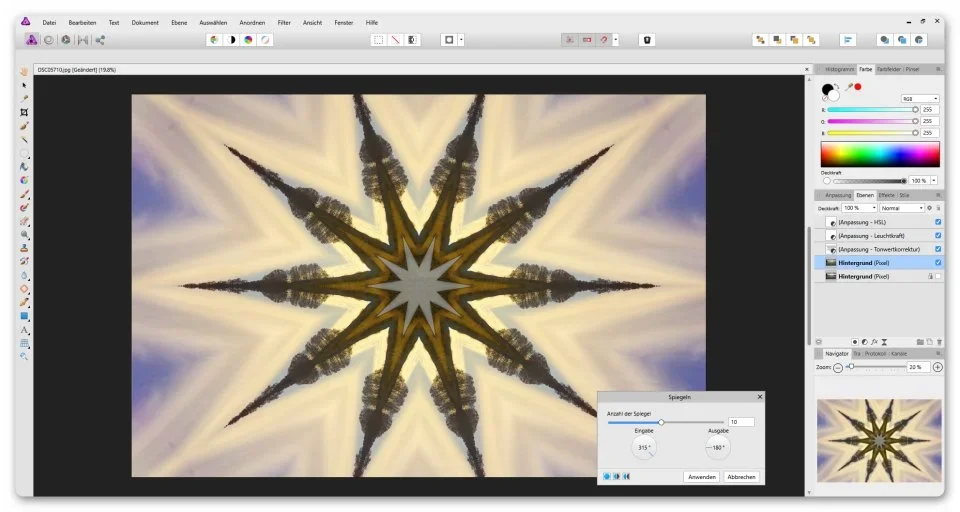Close the Spiegeln dialog
The image size is (960, 512).
tap(760, 397)
